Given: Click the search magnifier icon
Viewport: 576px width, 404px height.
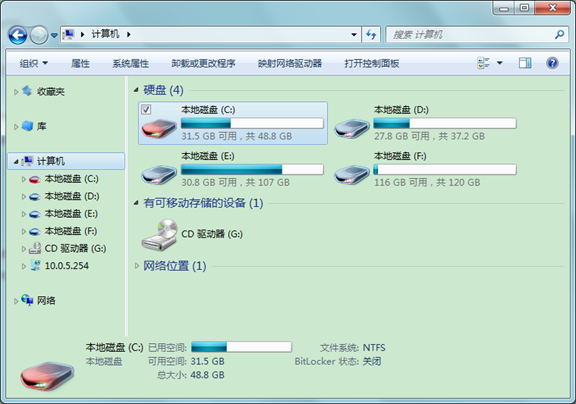Looking at the screenshot, I should coord(559,35).
